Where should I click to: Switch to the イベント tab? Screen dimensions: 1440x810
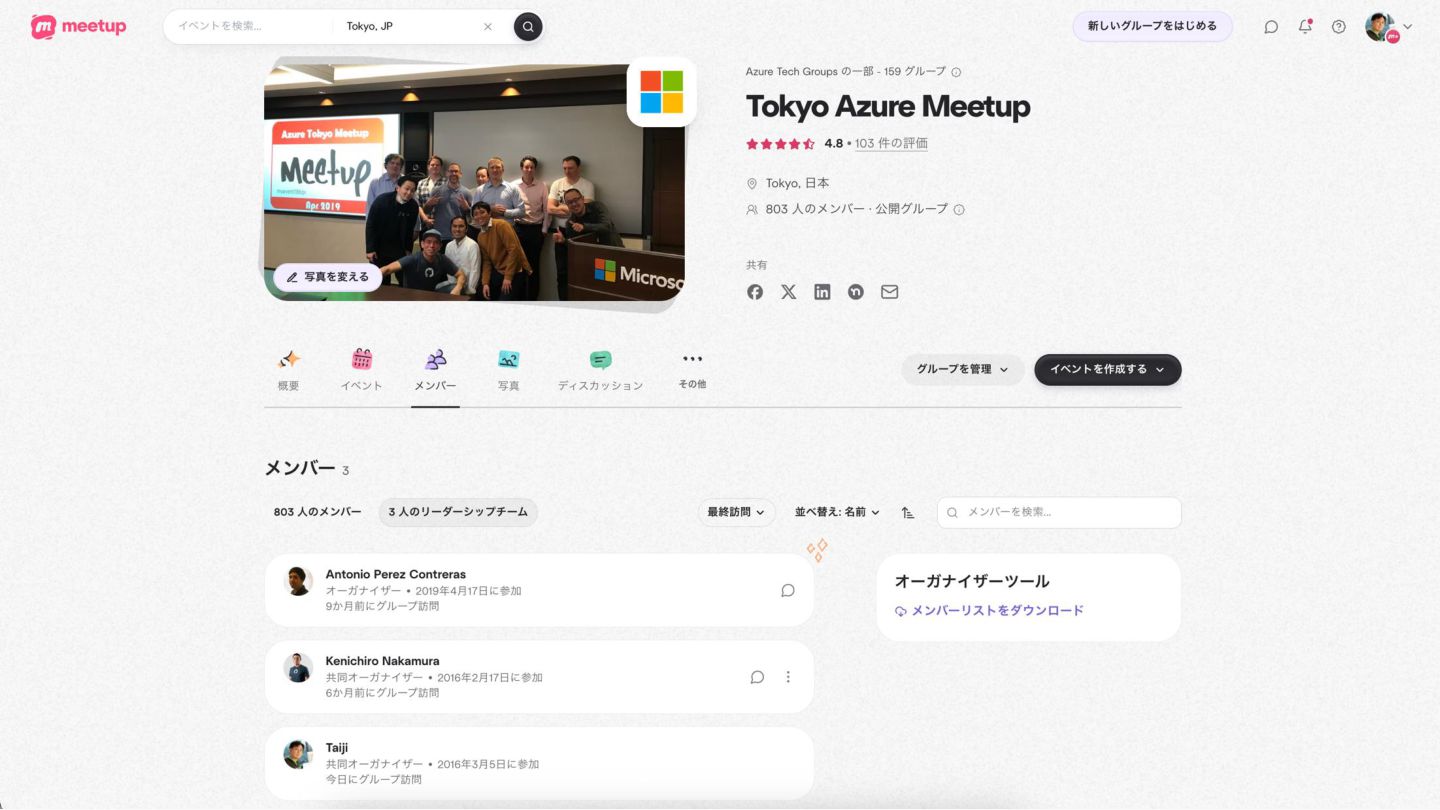[362, 370]
